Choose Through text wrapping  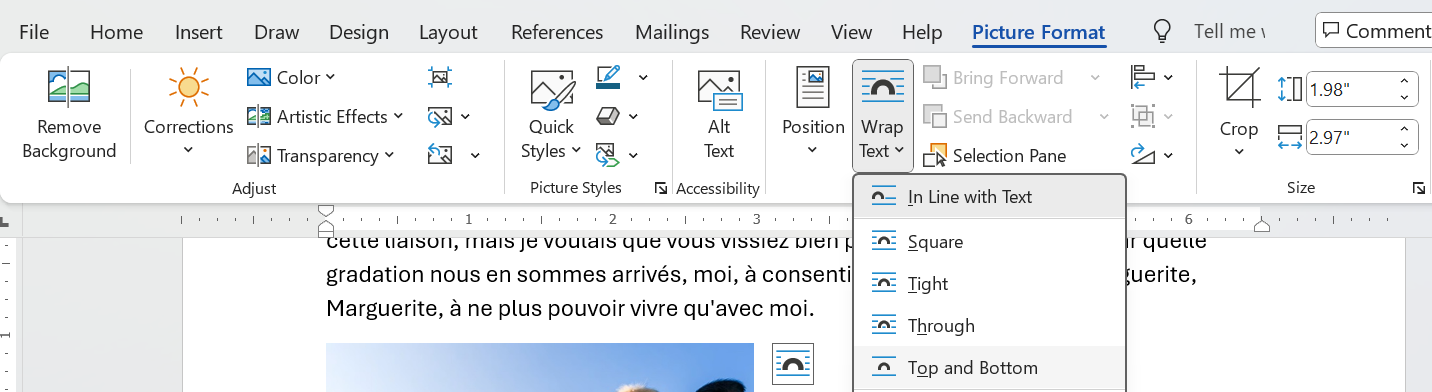coord(989,325)
